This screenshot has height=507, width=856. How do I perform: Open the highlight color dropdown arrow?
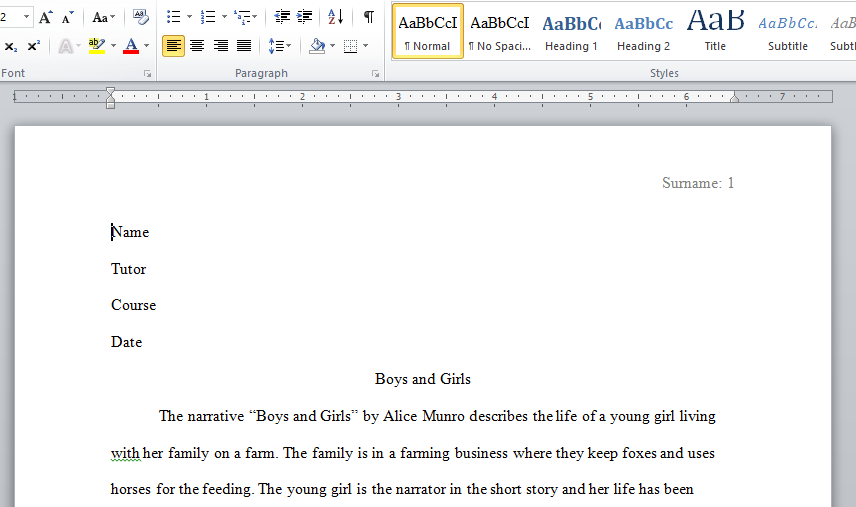(x=114, y=46)
